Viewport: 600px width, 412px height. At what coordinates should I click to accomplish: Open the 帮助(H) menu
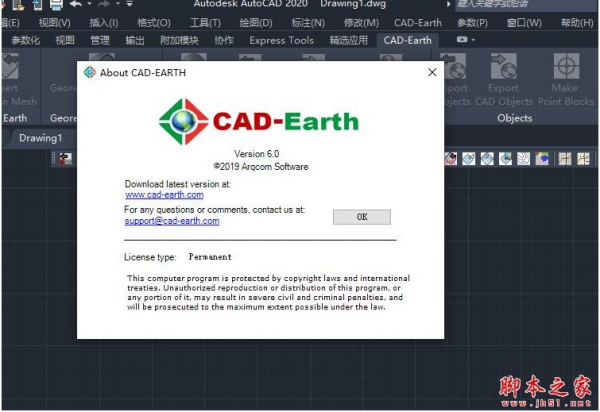click(577, 23)
